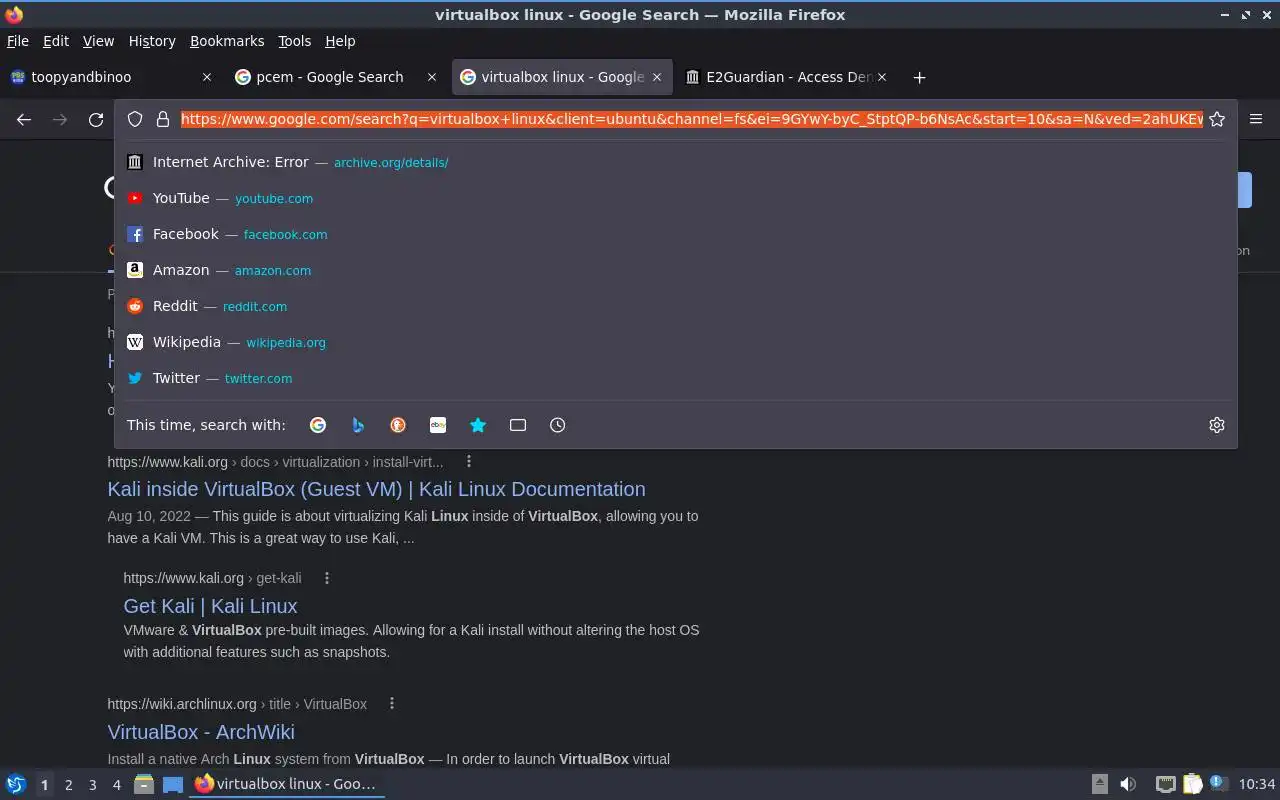This screenshot has width=1280, height=800.
Task: Search in History clock icon
Action: click(558, 425)
